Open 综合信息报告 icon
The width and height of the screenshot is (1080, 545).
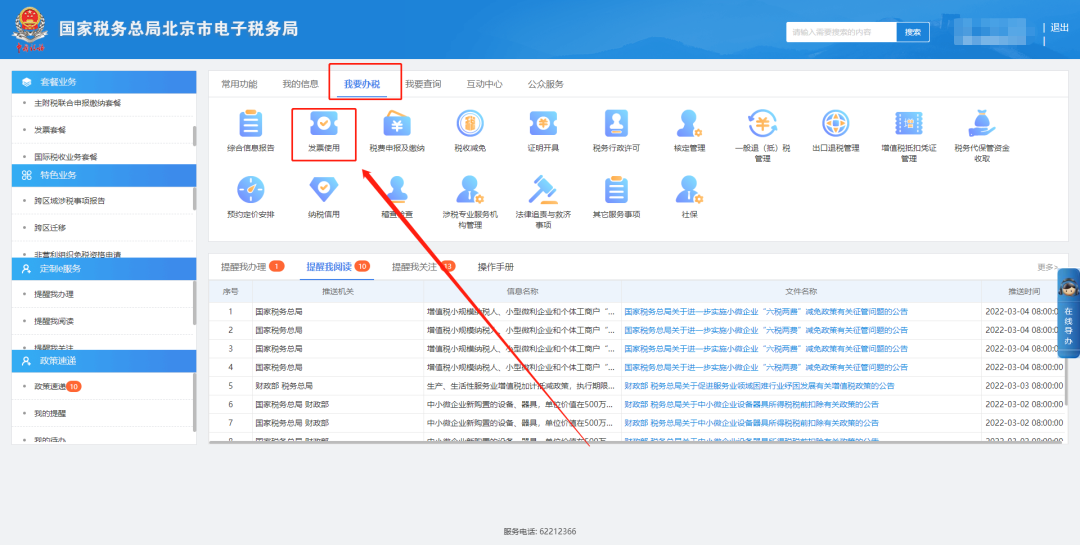point(250,126)
